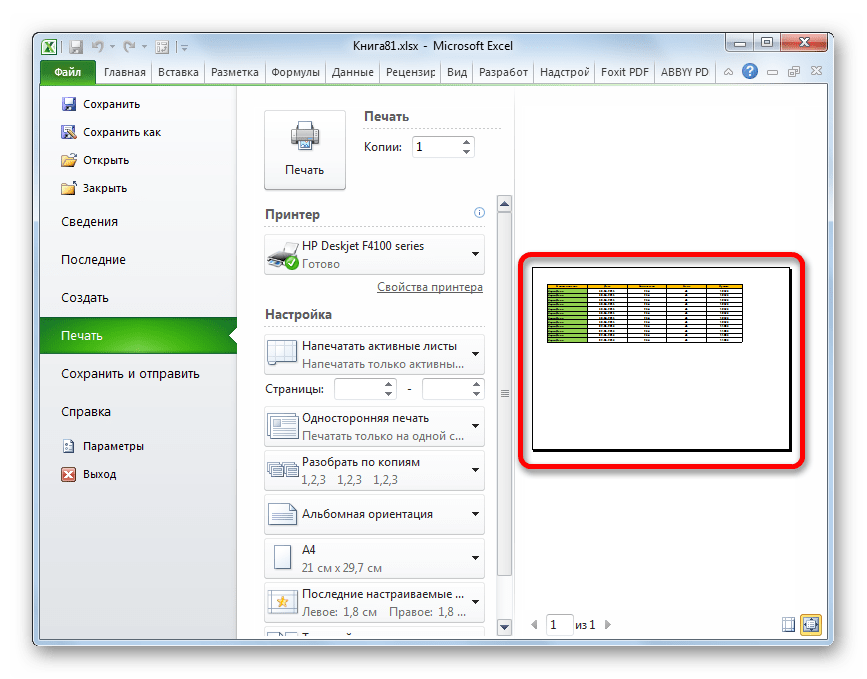Decrease the number of copies
The height and width of the screenshot is (679, 867).
pos(467,152)
